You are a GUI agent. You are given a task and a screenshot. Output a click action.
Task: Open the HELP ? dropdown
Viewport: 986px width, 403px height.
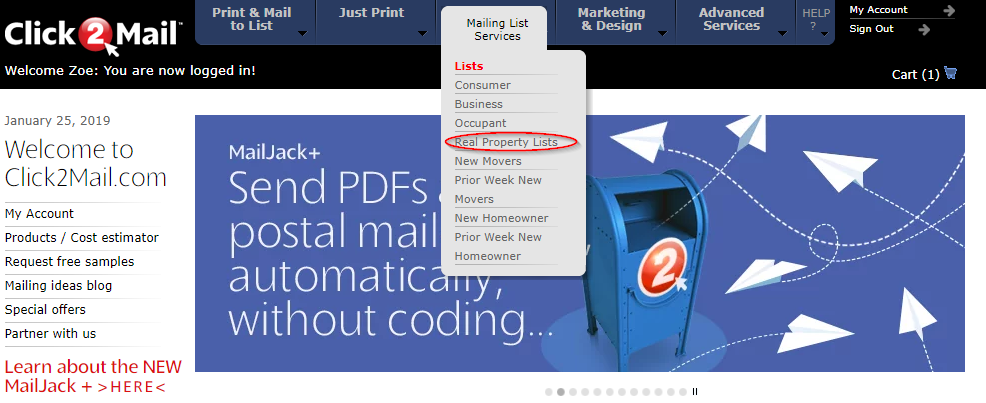[816, 19]
